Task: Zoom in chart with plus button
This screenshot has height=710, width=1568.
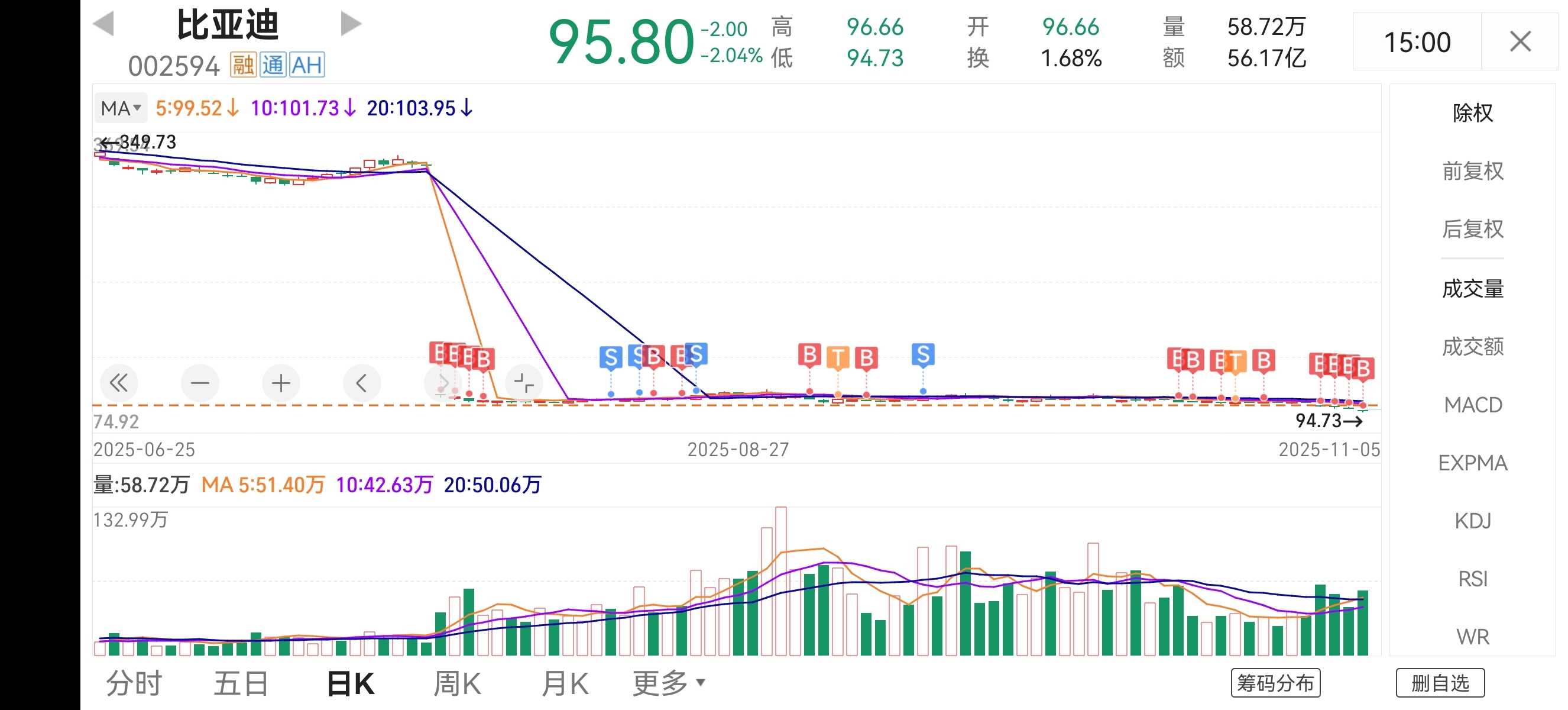Action: coord(281,383)
